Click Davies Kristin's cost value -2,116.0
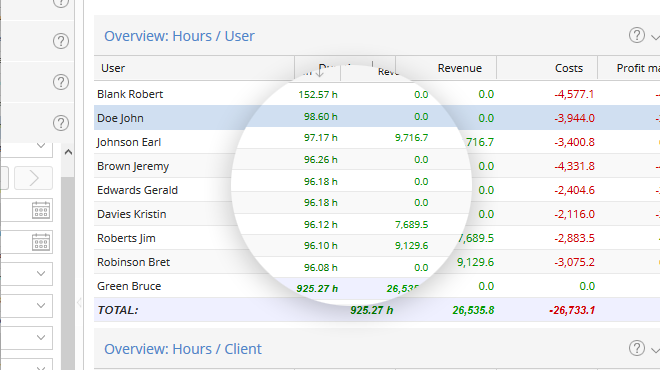This screenshot has width=660, height=370. 574,214
